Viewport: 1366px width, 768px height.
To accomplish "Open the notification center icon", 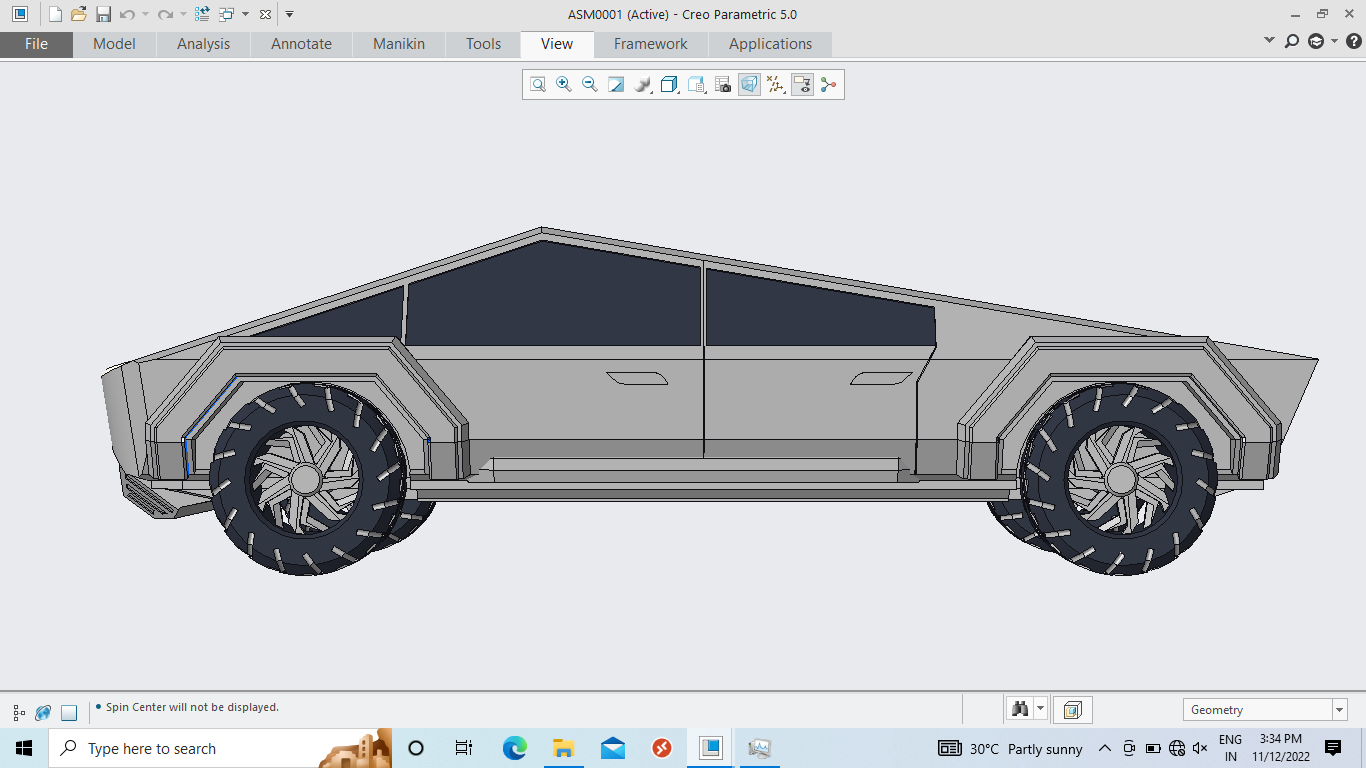I will pyautogui.click(x=1333, y=748).
